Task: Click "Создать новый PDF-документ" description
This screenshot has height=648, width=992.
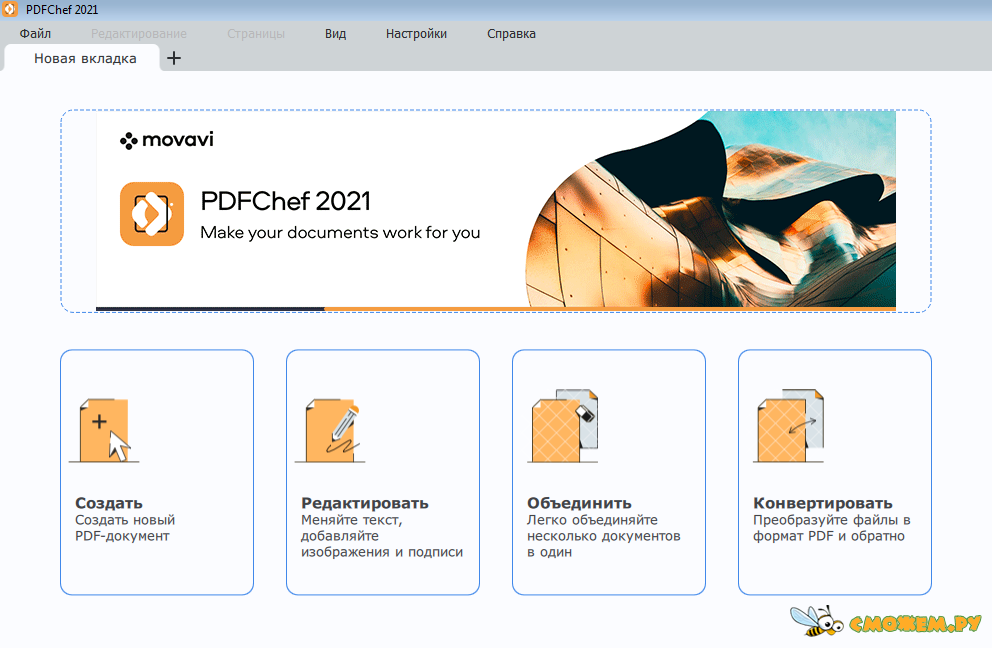Action: [125, 528]
